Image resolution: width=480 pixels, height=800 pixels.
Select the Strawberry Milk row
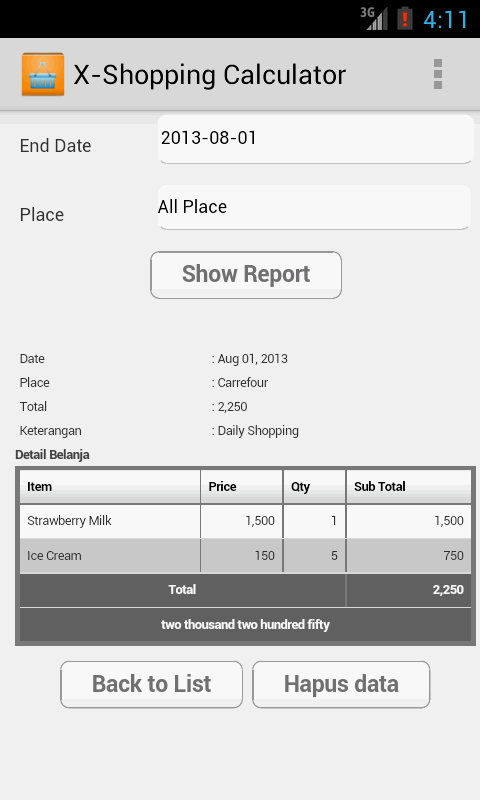245,521
